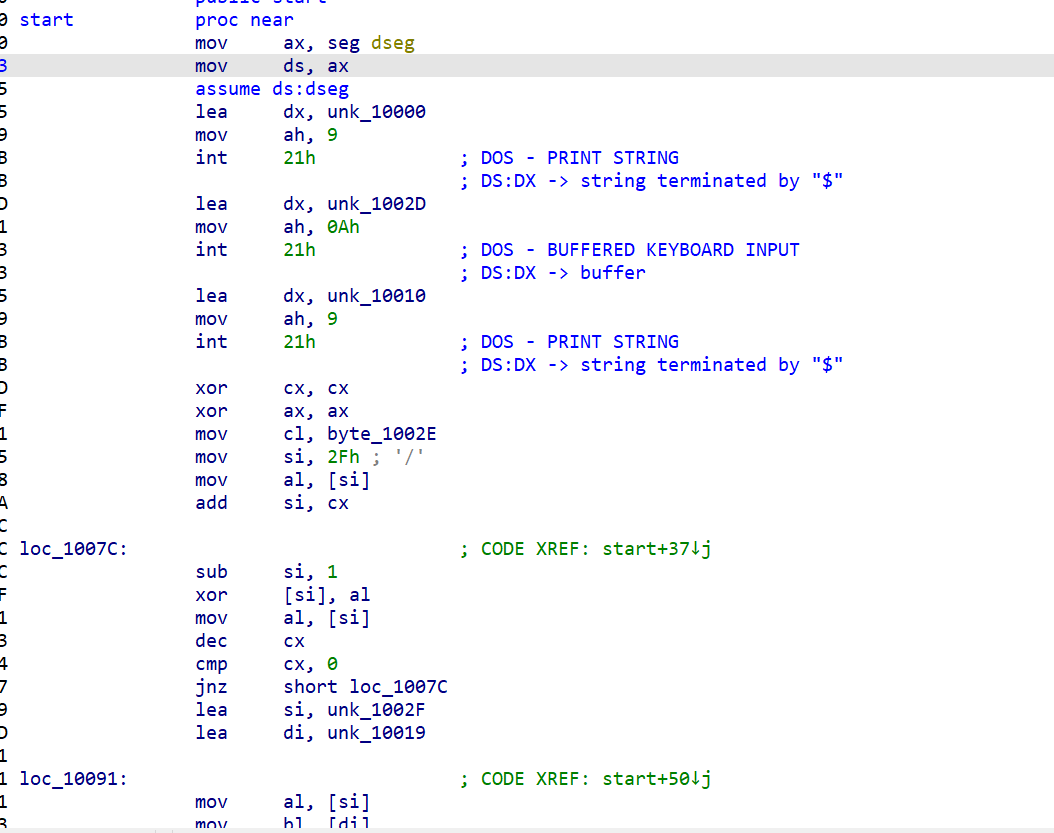
Task: Select the start procedure name label
Action: coord(46,20)
